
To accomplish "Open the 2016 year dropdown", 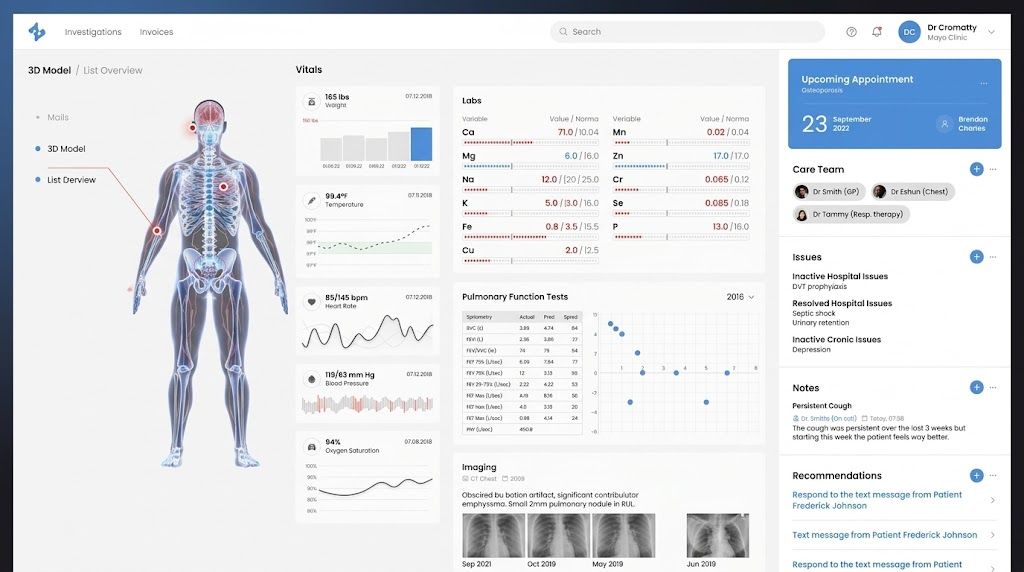I will [x=741, y=296].
